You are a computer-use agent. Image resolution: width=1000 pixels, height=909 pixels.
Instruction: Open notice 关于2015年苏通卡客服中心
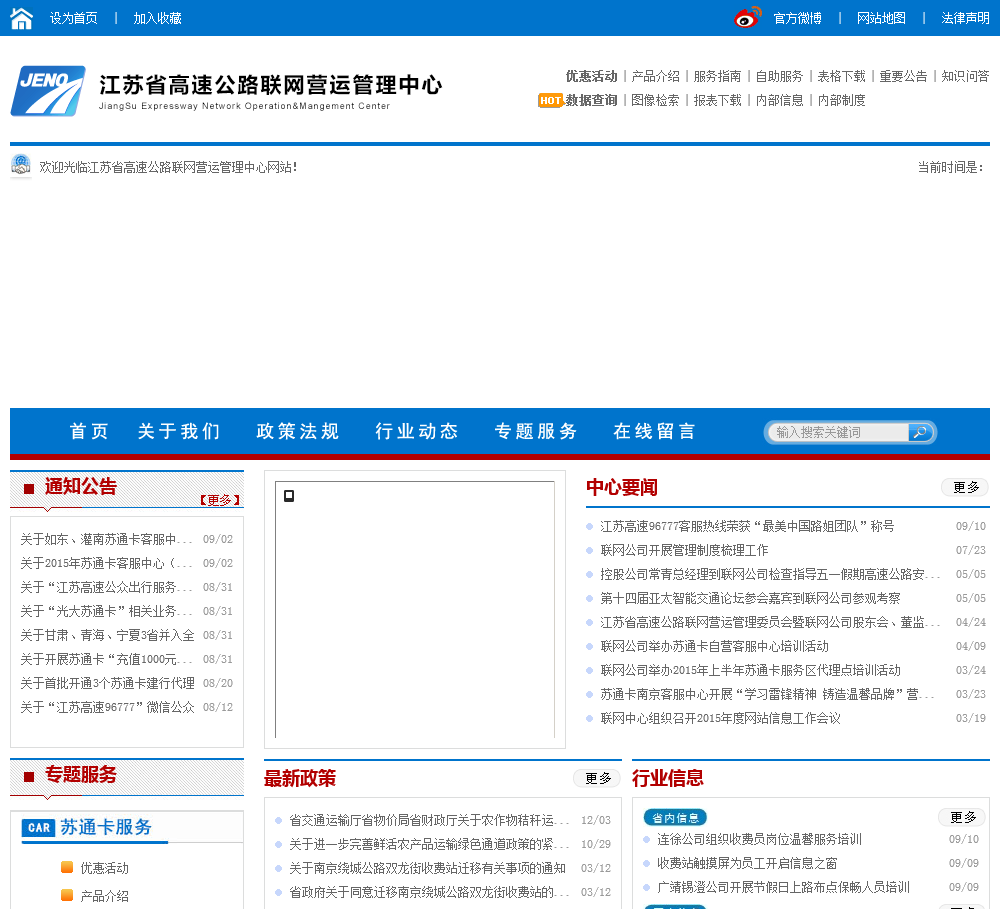point(106,563)
